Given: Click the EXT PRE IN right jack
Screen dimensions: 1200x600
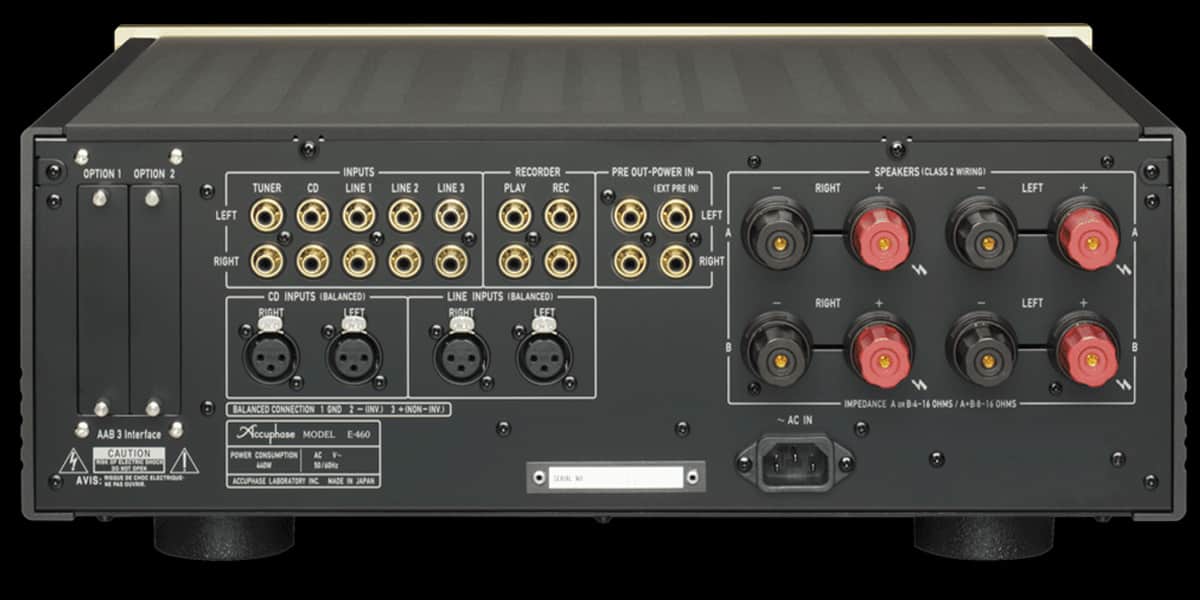Looking at the screenshot, I should 673,262.
